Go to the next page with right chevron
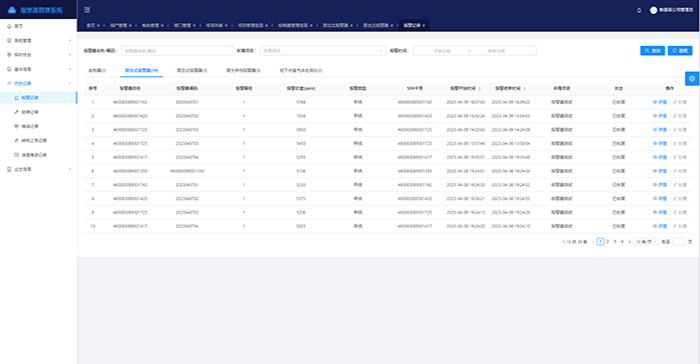Screen dimensions: 700x364 coord(629,242)
